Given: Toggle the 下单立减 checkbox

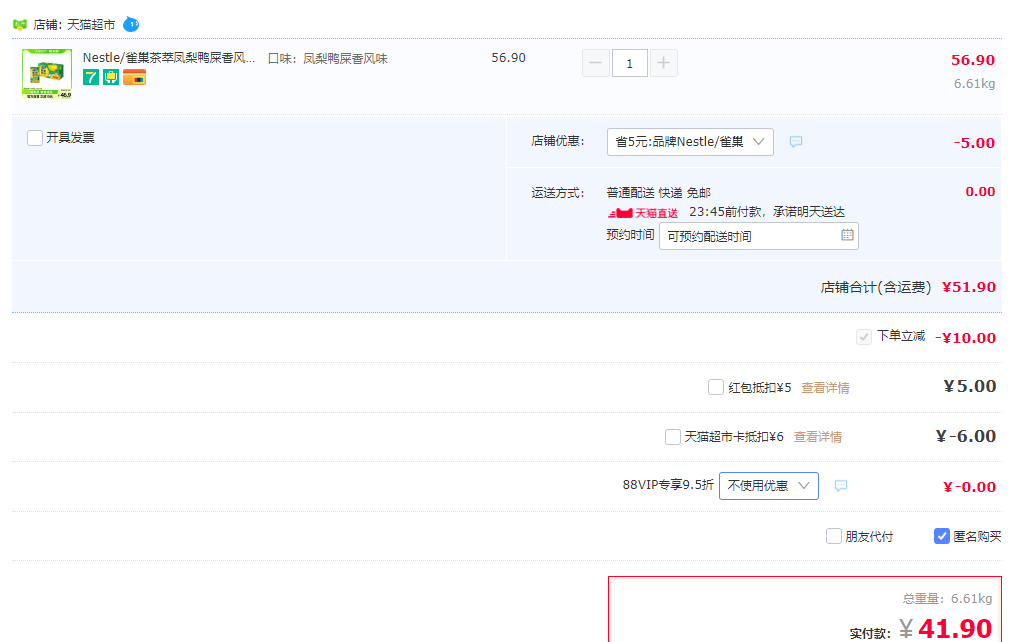Looking at the screenshot, I should 863,337.
